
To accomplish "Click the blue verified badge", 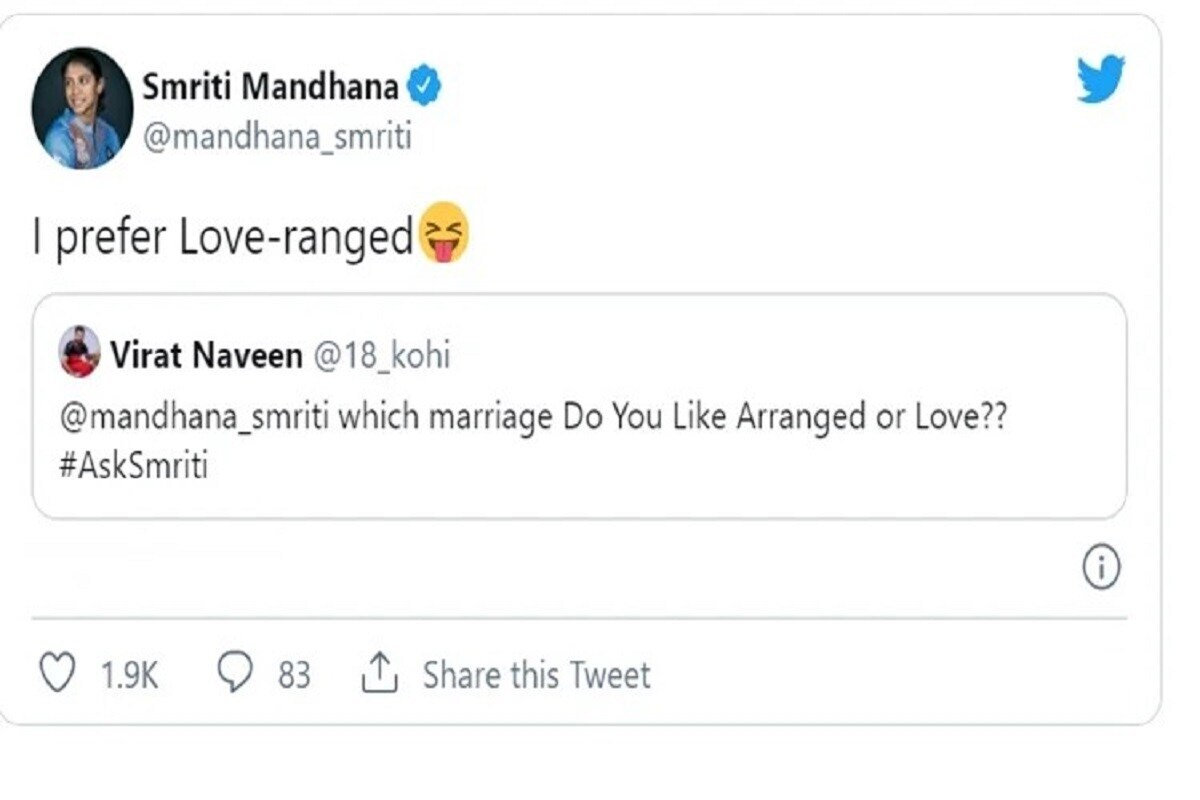I will (x=425, y=88).
